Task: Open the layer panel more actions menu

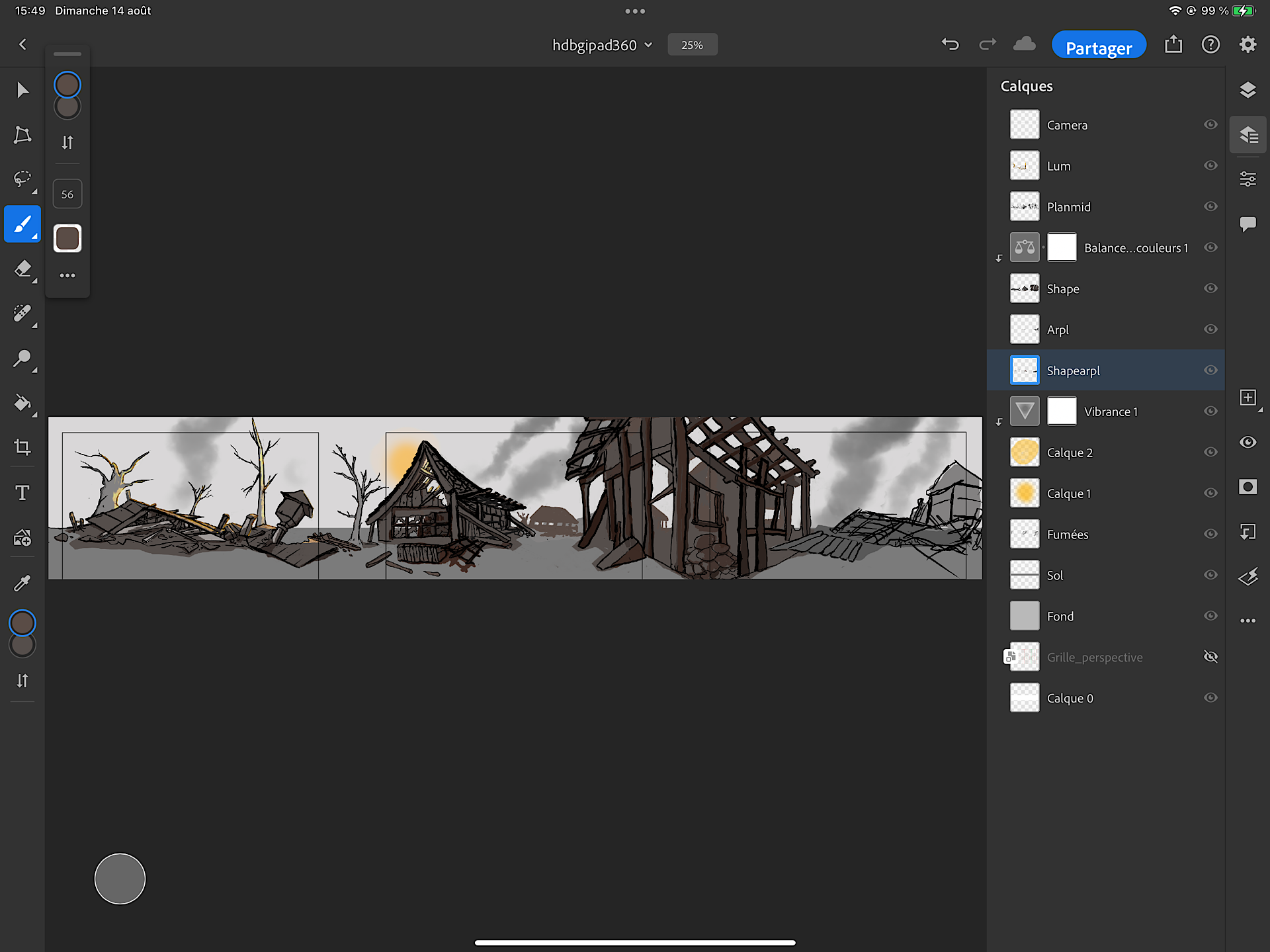Action: (1248, 621)
